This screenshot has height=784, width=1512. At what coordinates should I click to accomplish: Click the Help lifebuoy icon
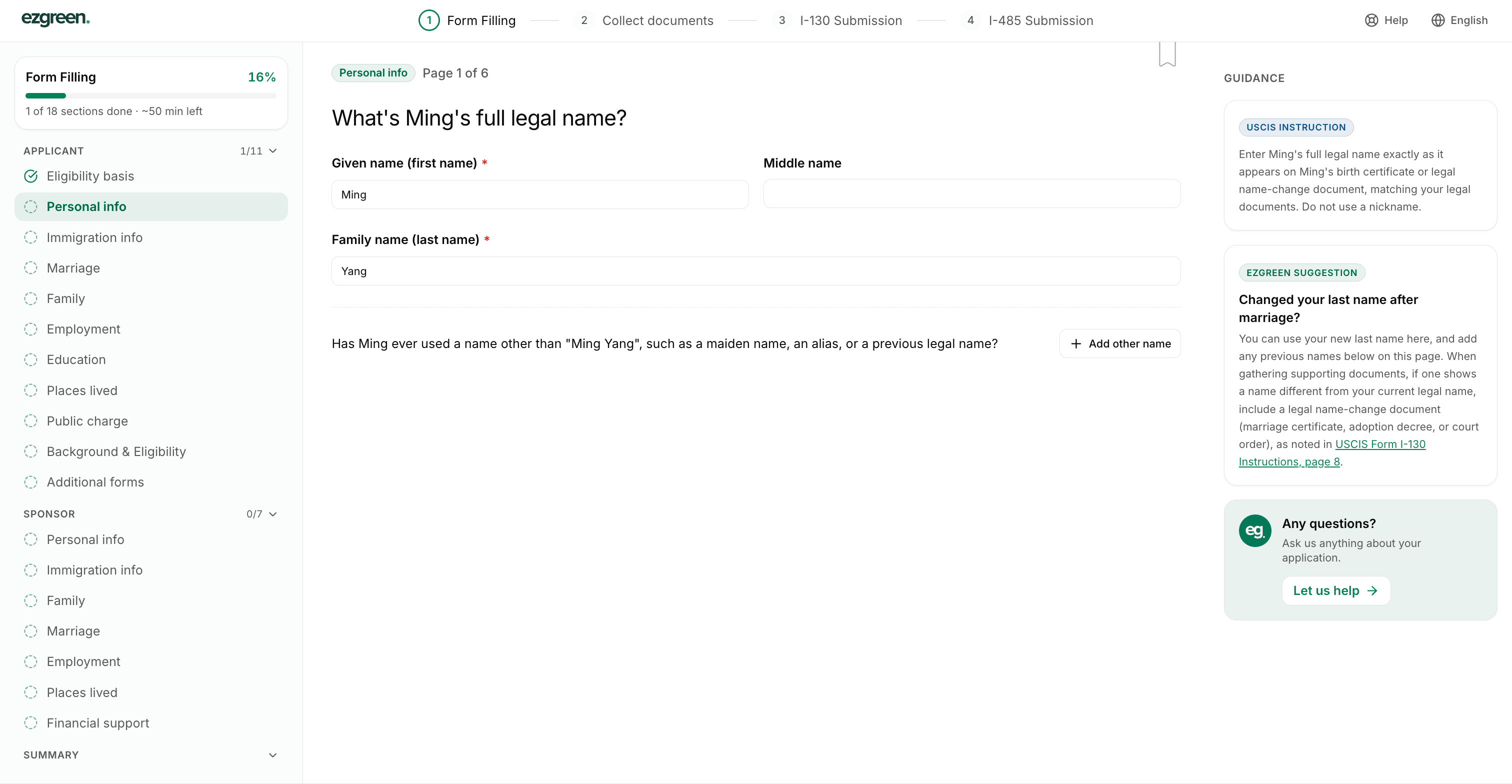click(1371, 20)
